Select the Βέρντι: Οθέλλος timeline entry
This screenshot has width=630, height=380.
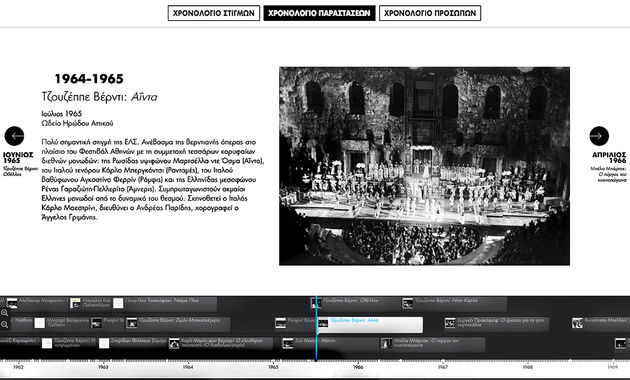pyautogui.click(x=356, y=304)
